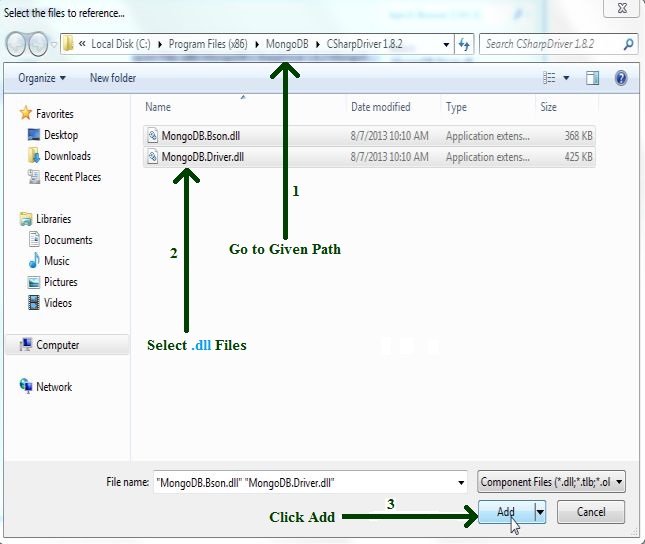Select CSharpDriver 1.8.2 in the breadcrumb

click(x=364, y=44)
